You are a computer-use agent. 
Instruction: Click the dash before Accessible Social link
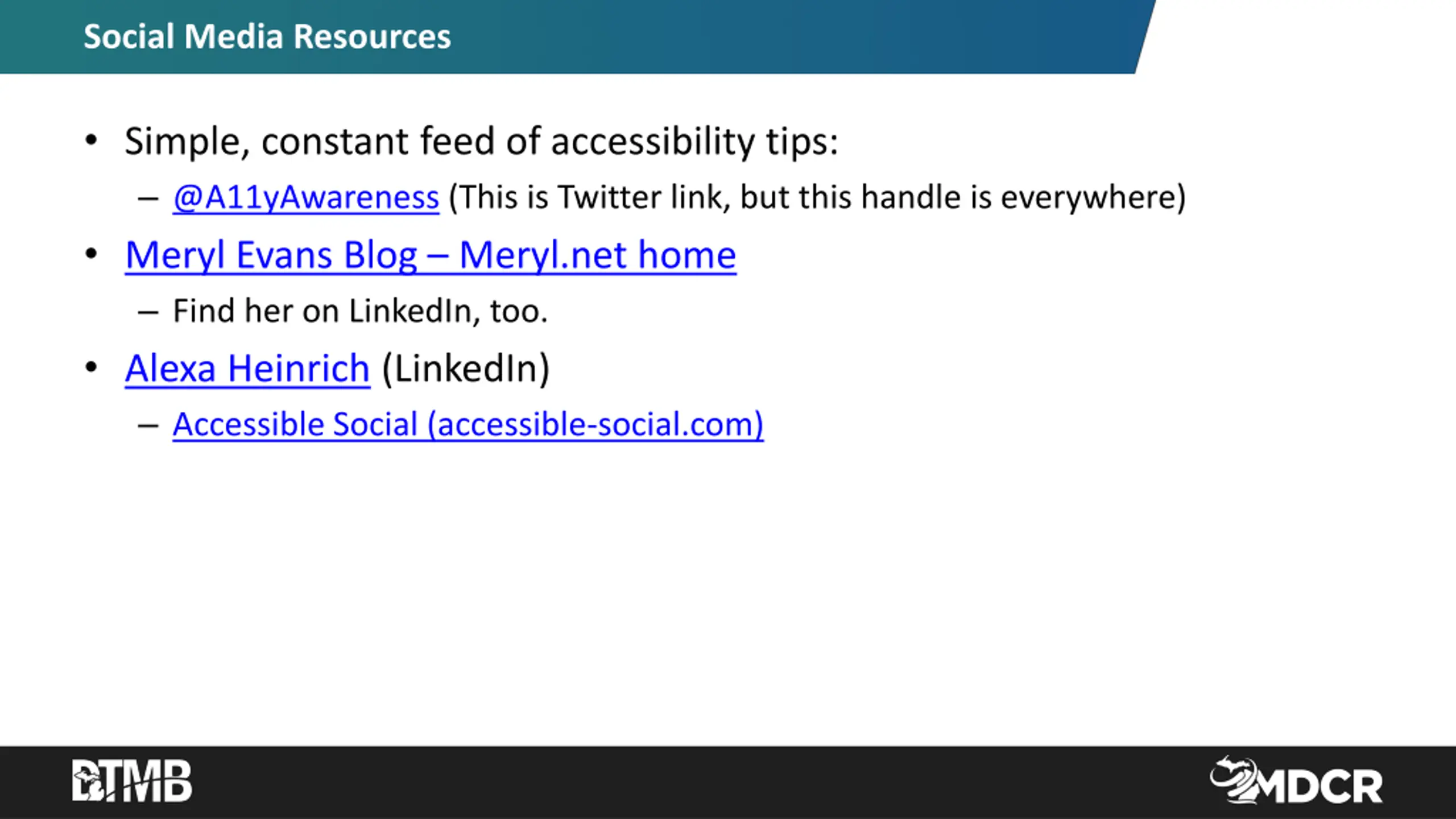pyautogui.click(x=148, y=425)
